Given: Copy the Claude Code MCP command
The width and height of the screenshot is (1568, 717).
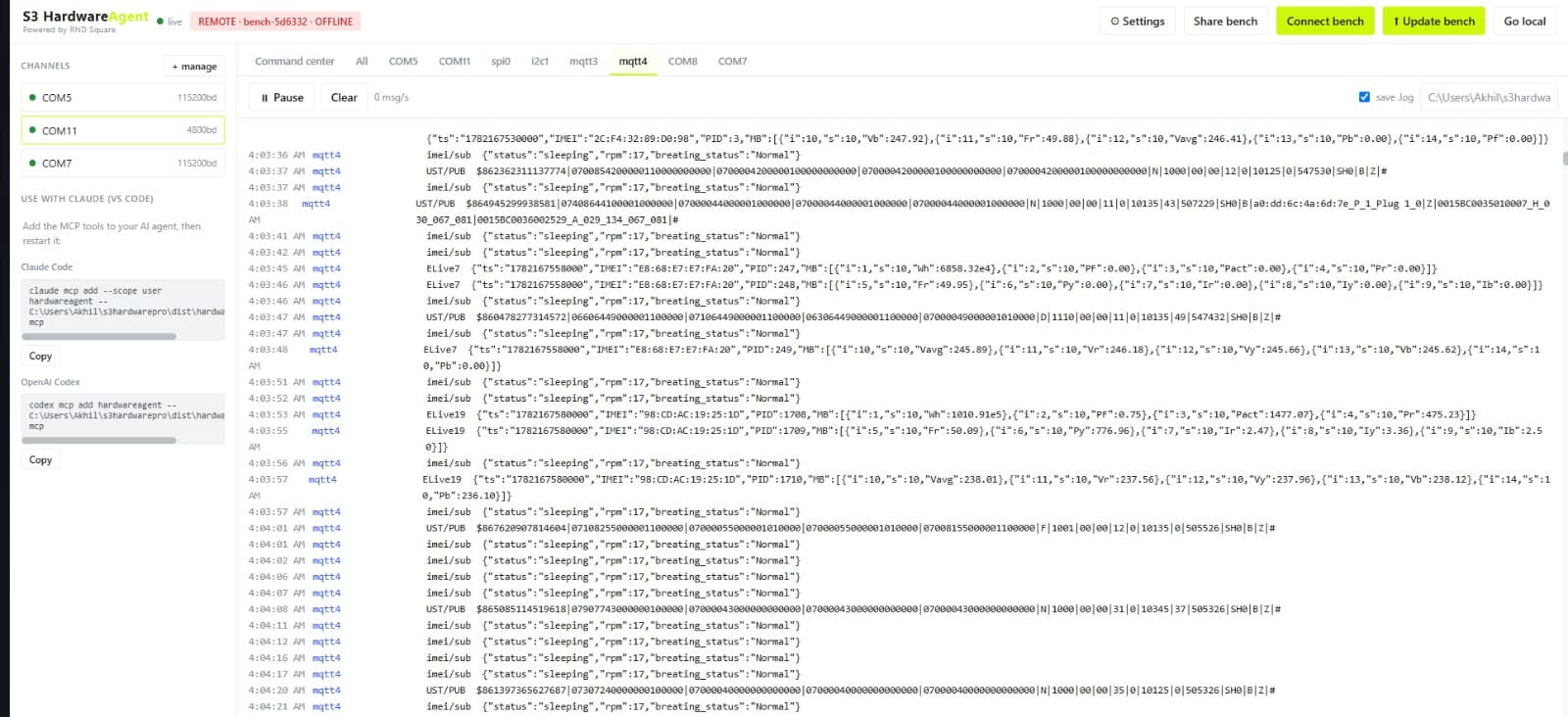Looking at the screenshot, I should (40, 357).
